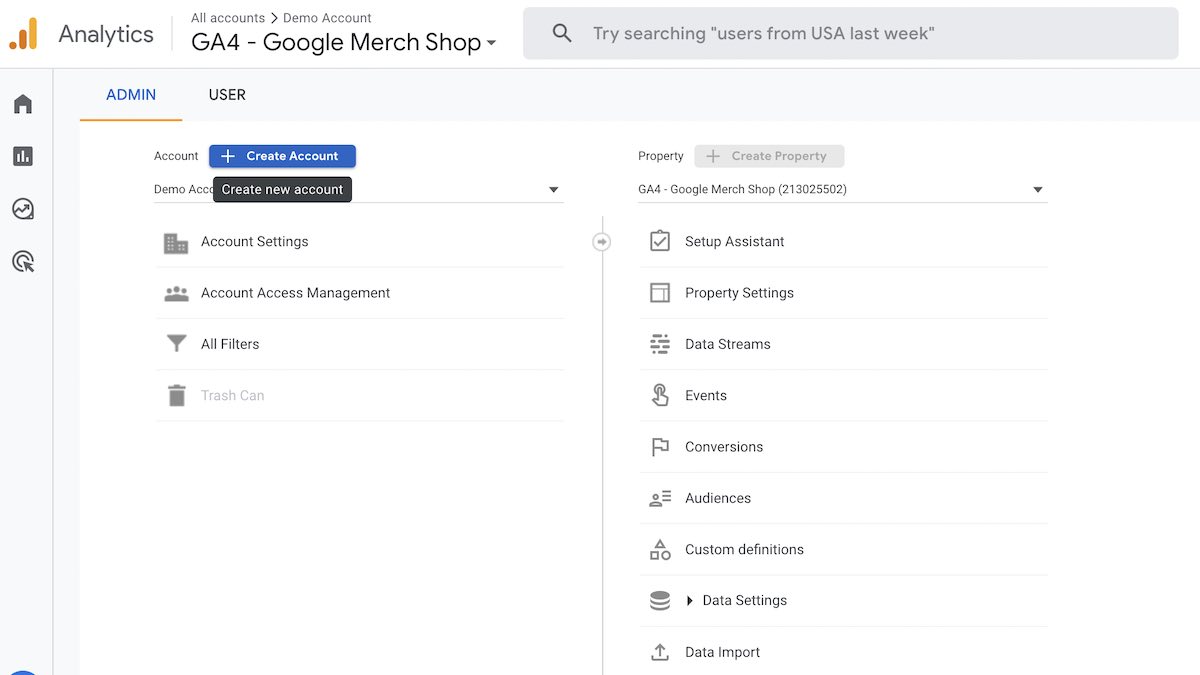Open the GA4 - Google Merch Shop account switcher
The width and height of the screenshot is (1200, 675).
pyautogui.click(x=343, y=43)
